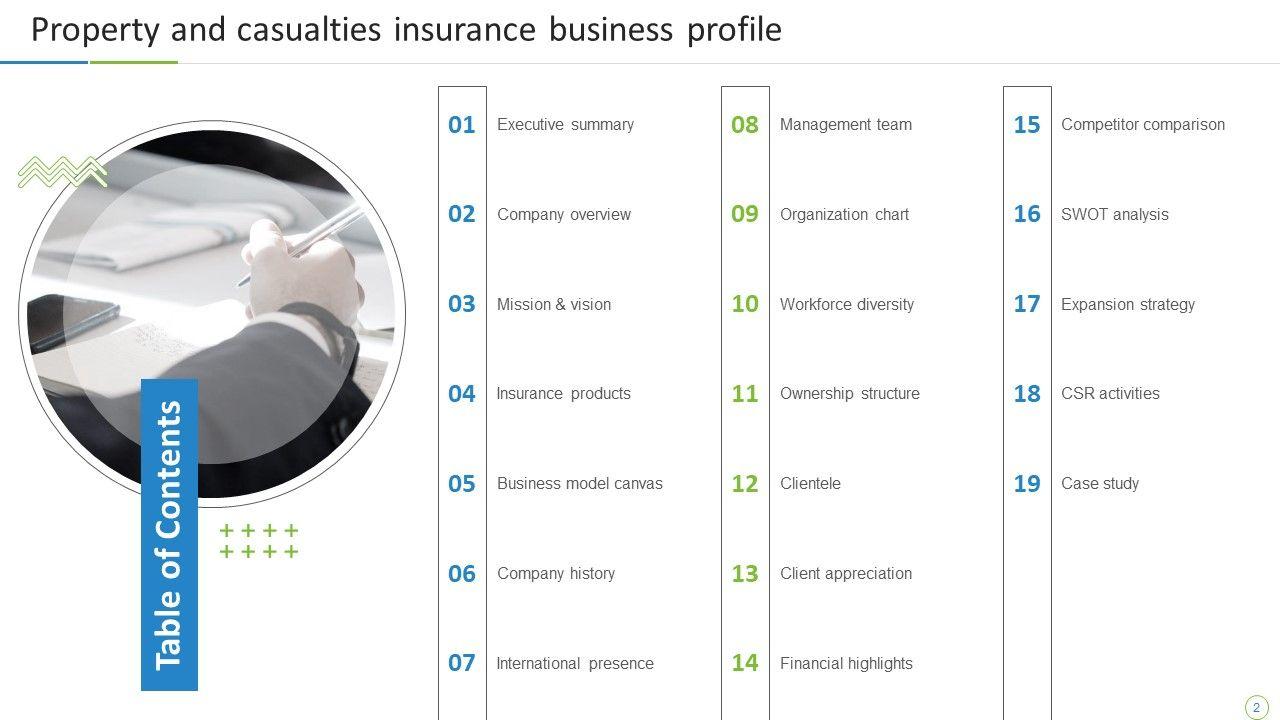The image size is (1280, 720).
Task: Select the International presence entry
Action: (574, 663)
